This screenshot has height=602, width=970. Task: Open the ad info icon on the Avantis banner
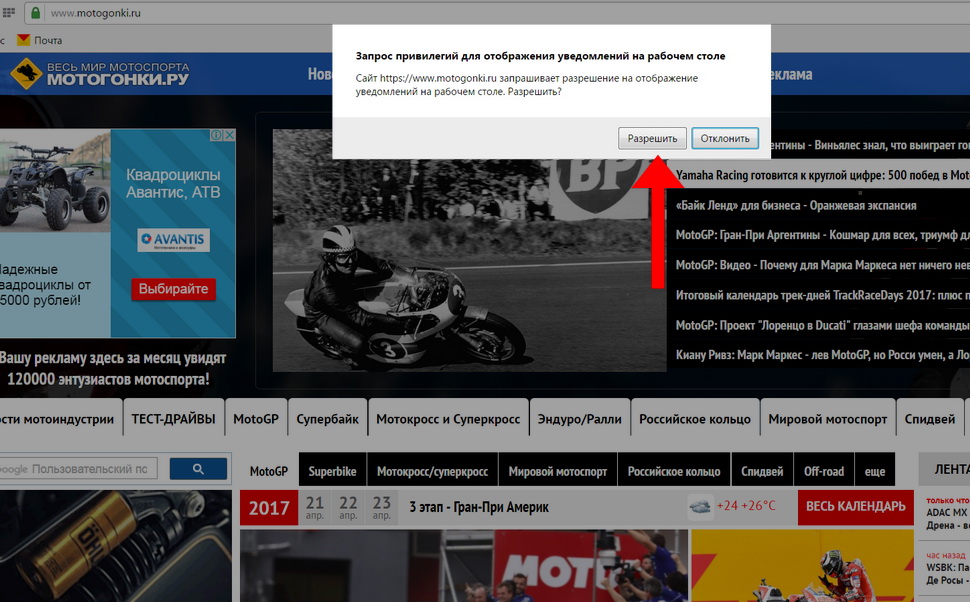point(217,135)
